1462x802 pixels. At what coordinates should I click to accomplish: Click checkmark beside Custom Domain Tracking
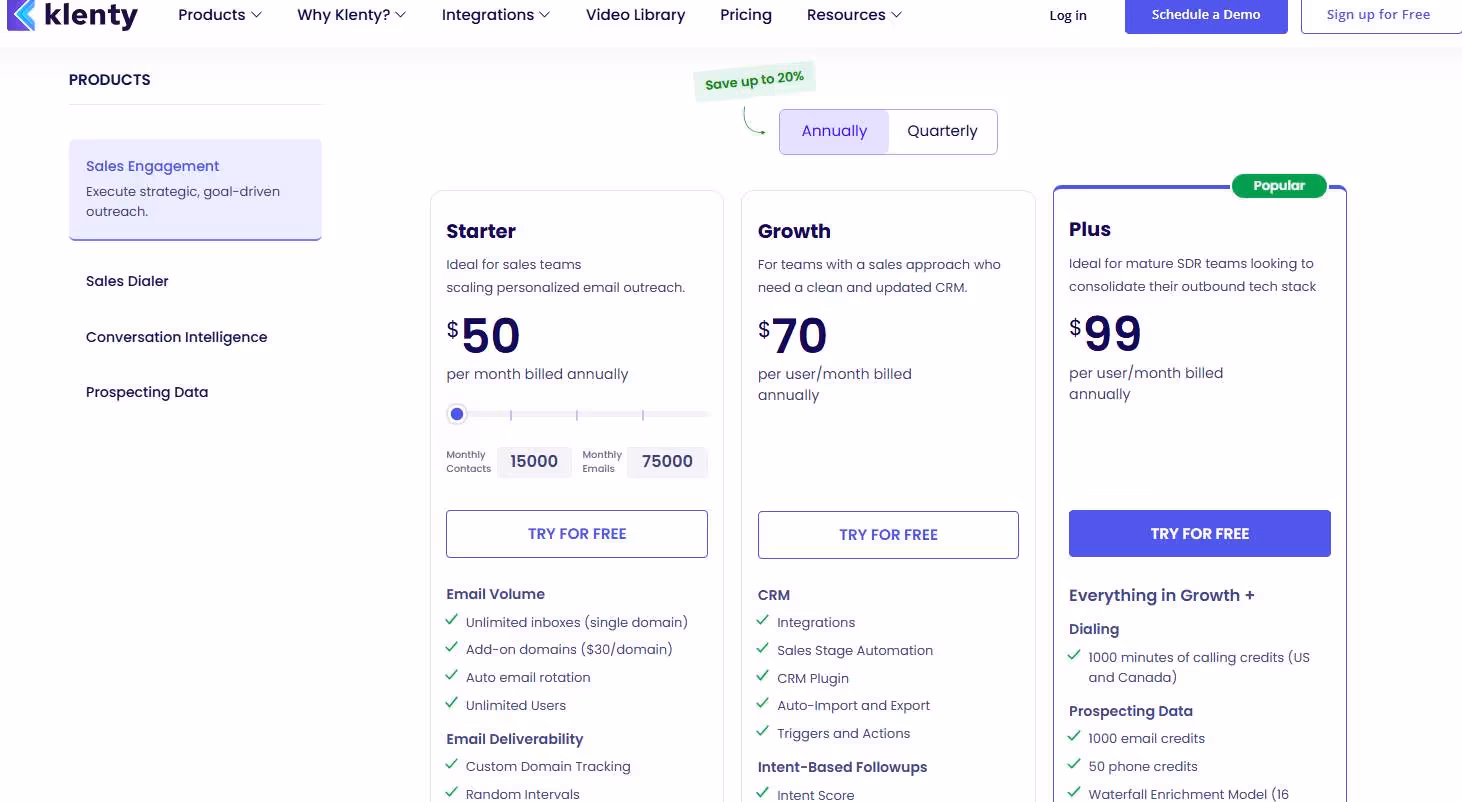(452, 765)
